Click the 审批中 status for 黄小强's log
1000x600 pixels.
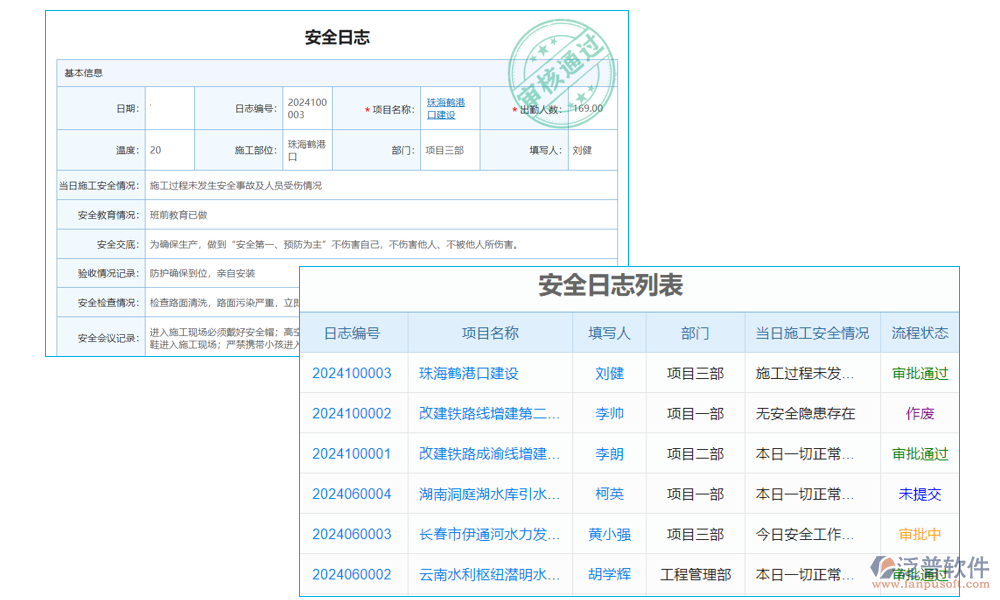919,534
